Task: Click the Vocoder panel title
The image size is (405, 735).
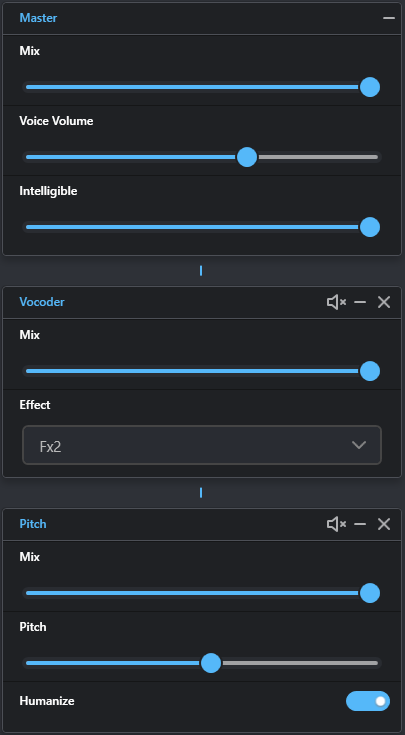Action: 42,302
